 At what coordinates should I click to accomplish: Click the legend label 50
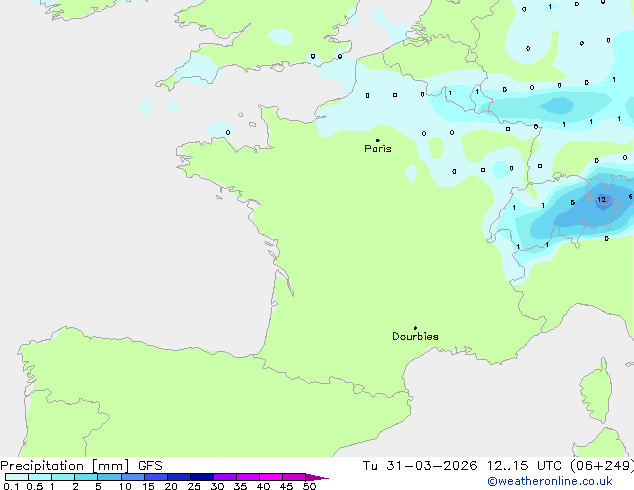[x=309, y=486]
